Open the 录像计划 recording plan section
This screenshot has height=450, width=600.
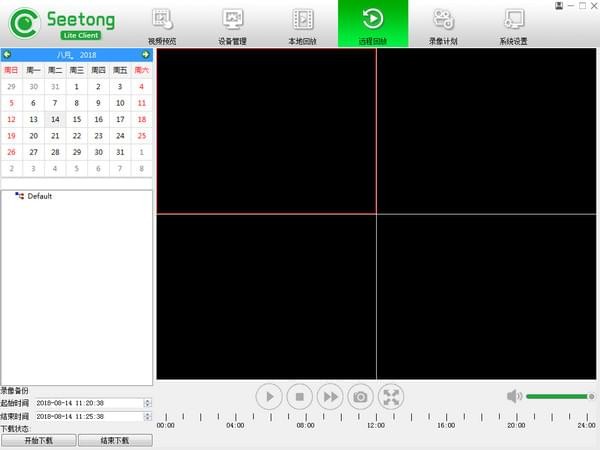pyautogui.click(x=442, y=26)
